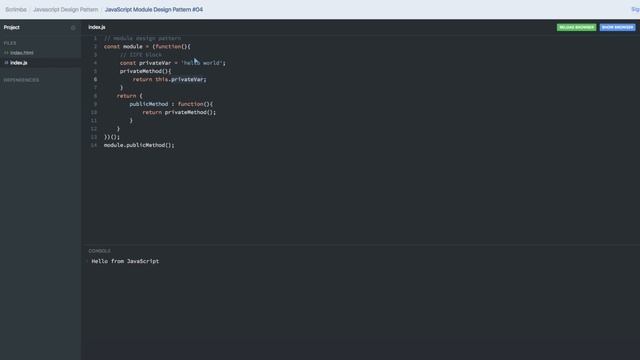This screenshot has height=360, width=640.
Task: Click the "module.publicMethod();" line
Action: (139, 145)
